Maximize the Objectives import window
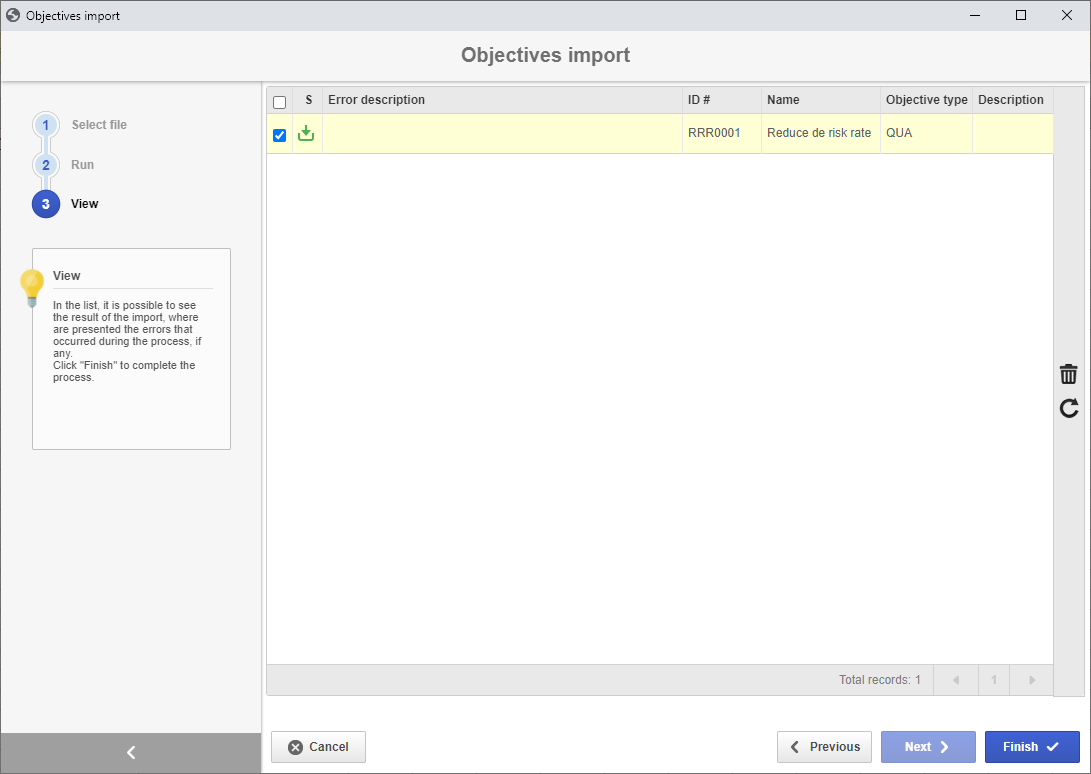Viewport: 1091px width, 774px height. point(1021,15)
